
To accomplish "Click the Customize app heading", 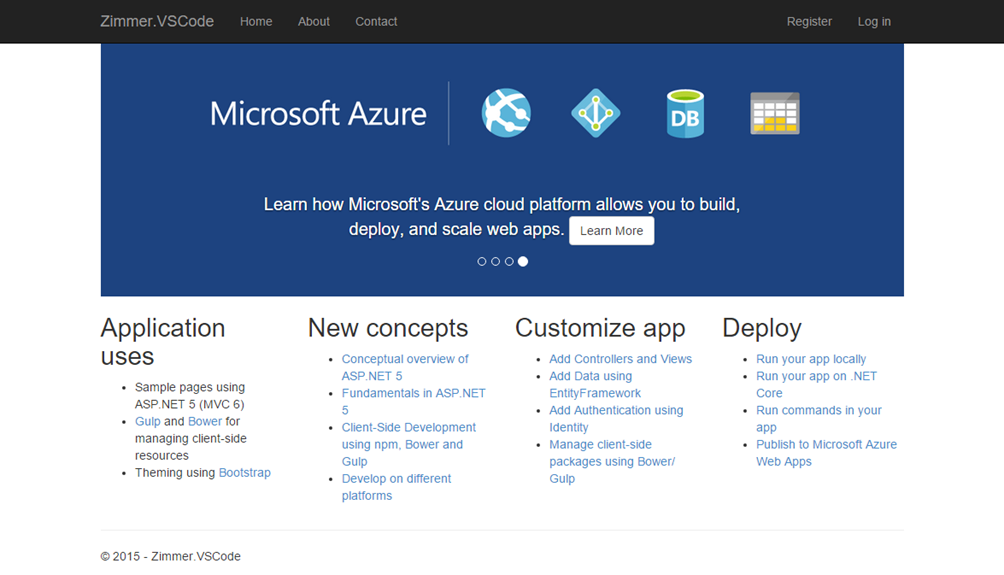I will (600, 328).
